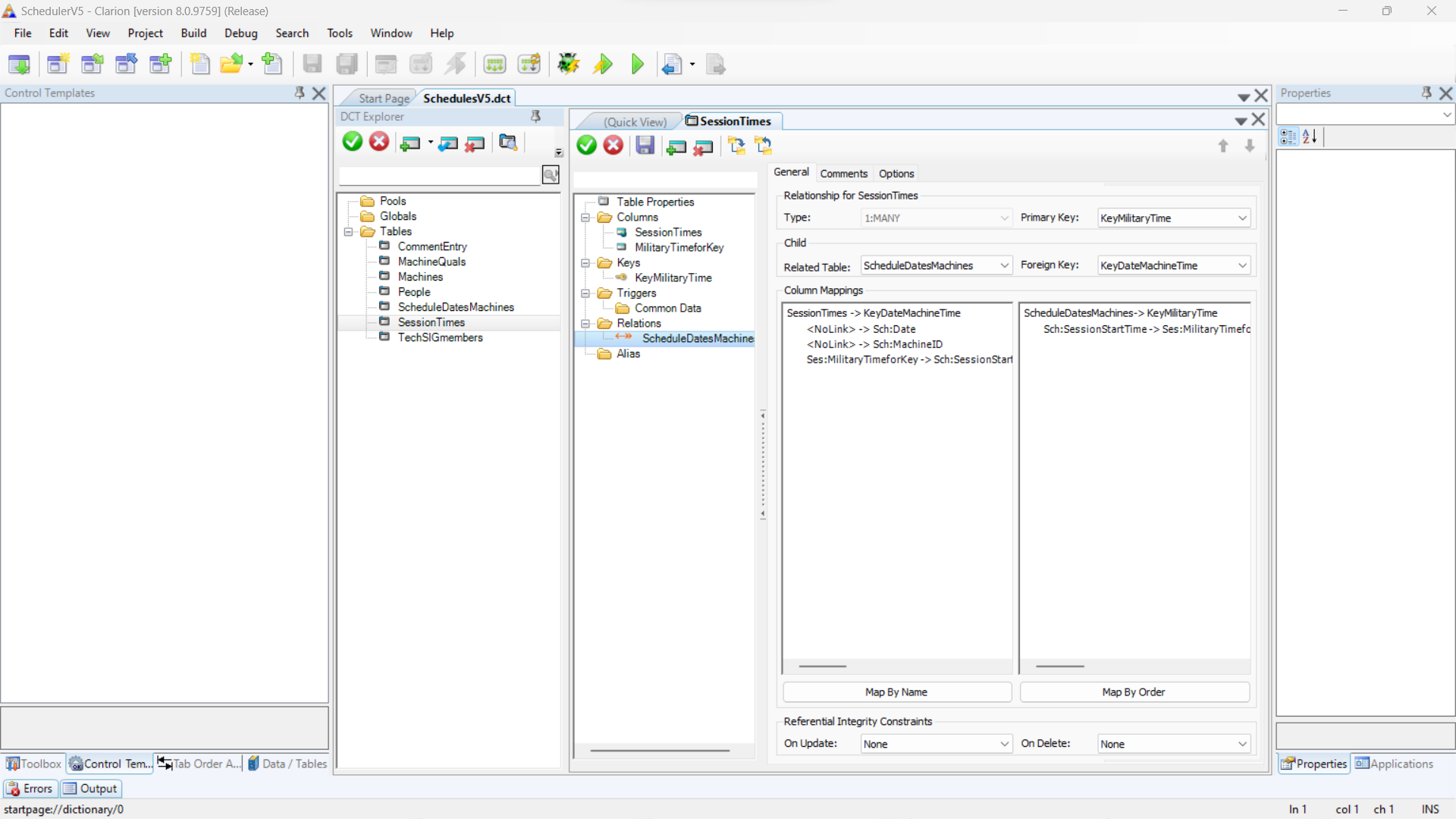Toggle auto-hide pin on Properties panel
This screenshot has width=1456, height=819.
pyautogui.click(x=1426, y=93)
